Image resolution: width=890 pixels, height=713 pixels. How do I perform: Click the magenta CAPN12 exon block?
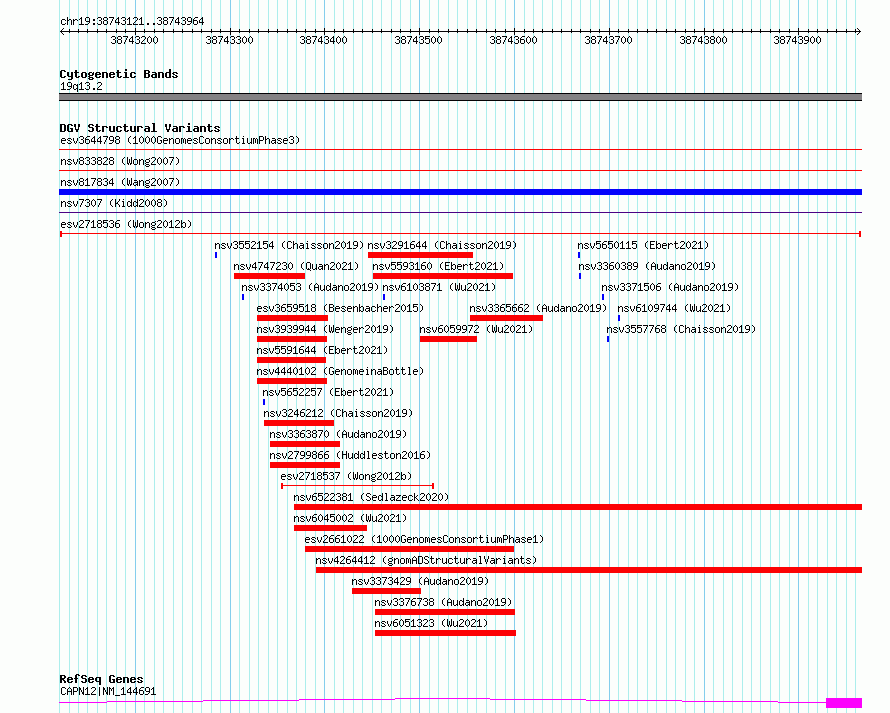pos(844,703)
